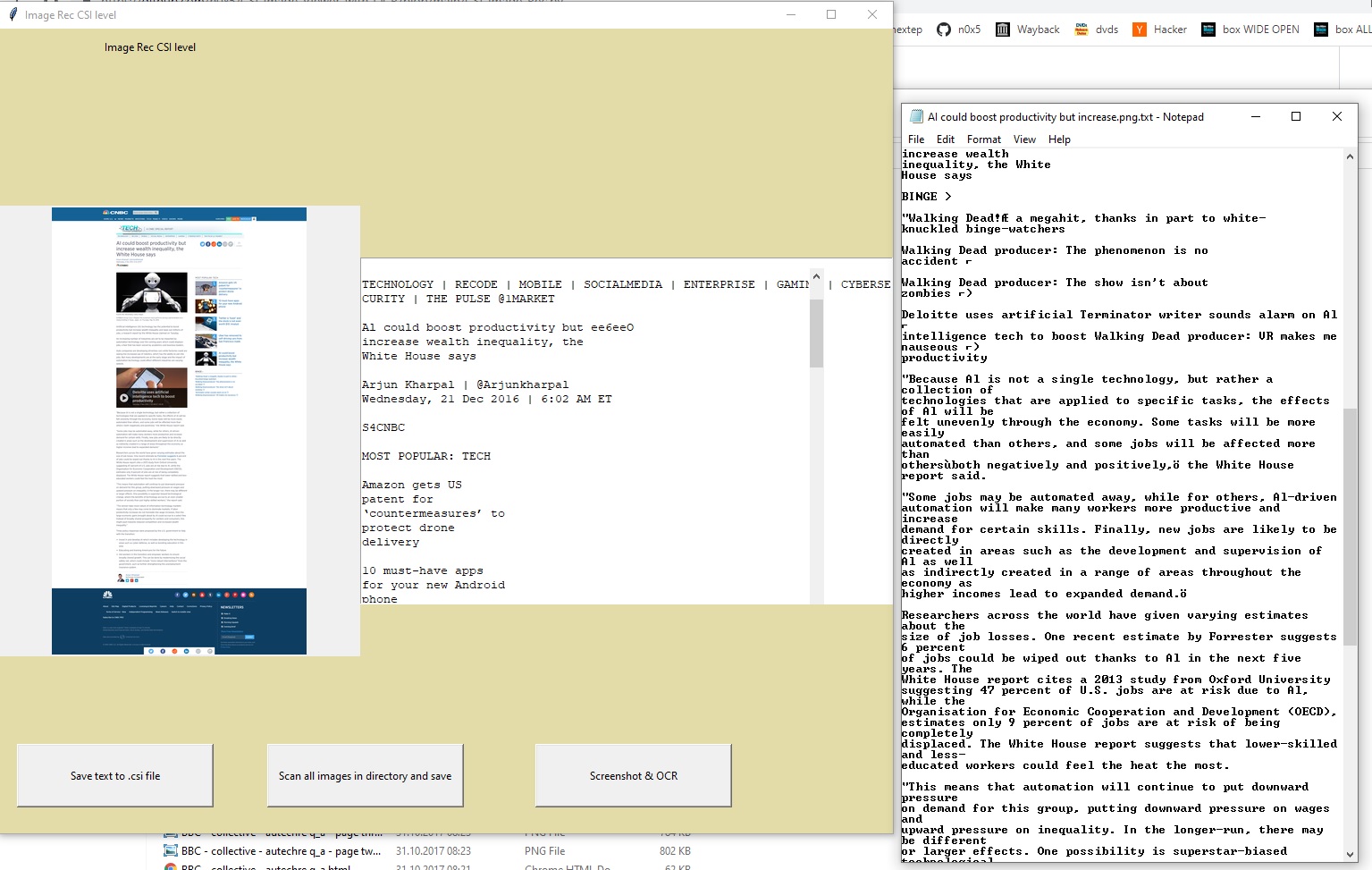Click the 'productivity' line in Notepad
The height and width of the screenshot is (870, 1372).
tap(945, 358)
